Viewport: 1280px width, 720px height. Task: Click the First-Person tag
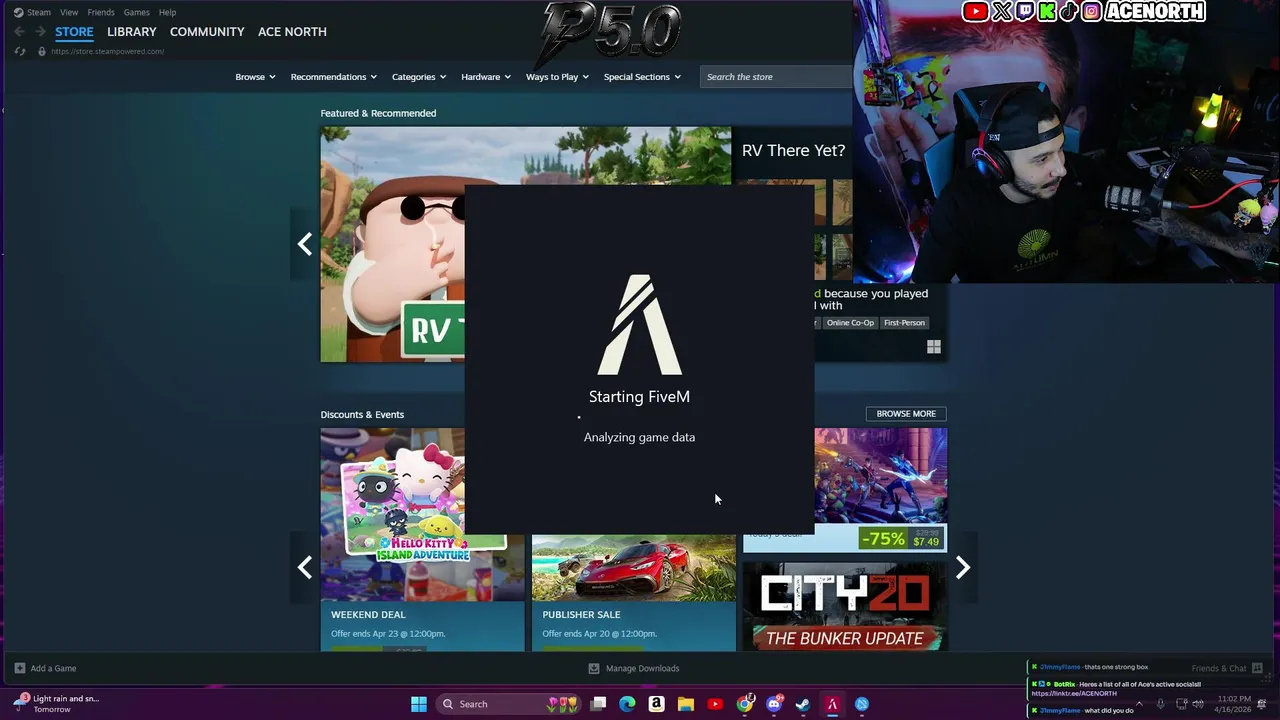(904, 323)
